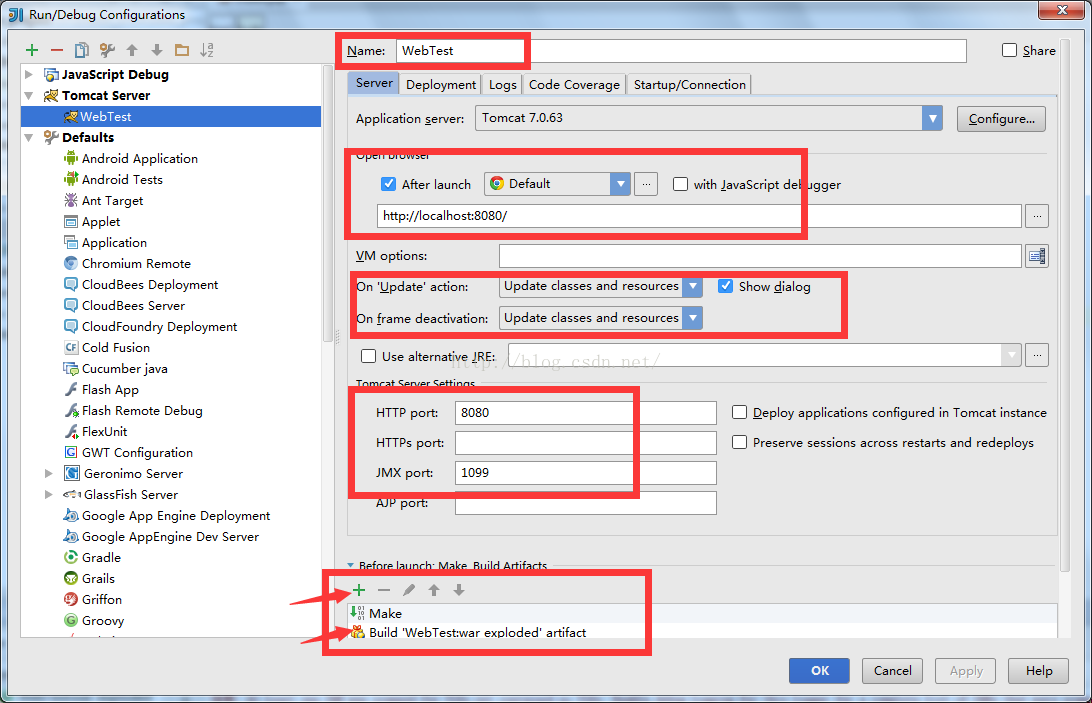Move before-launch task down arrow

tap(459, 590)
